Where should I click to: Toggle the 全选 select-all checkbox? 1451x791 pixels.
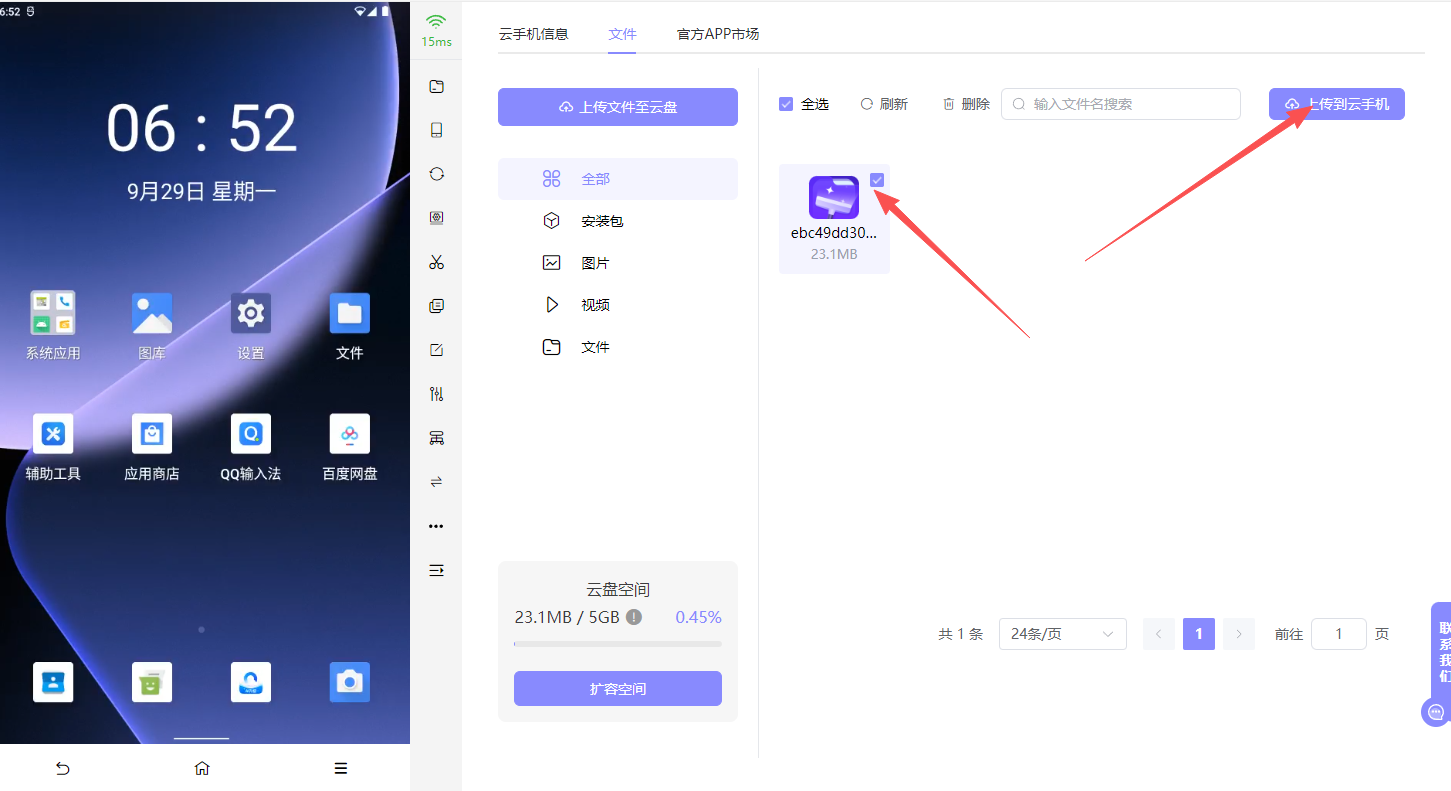coord(786,104)
